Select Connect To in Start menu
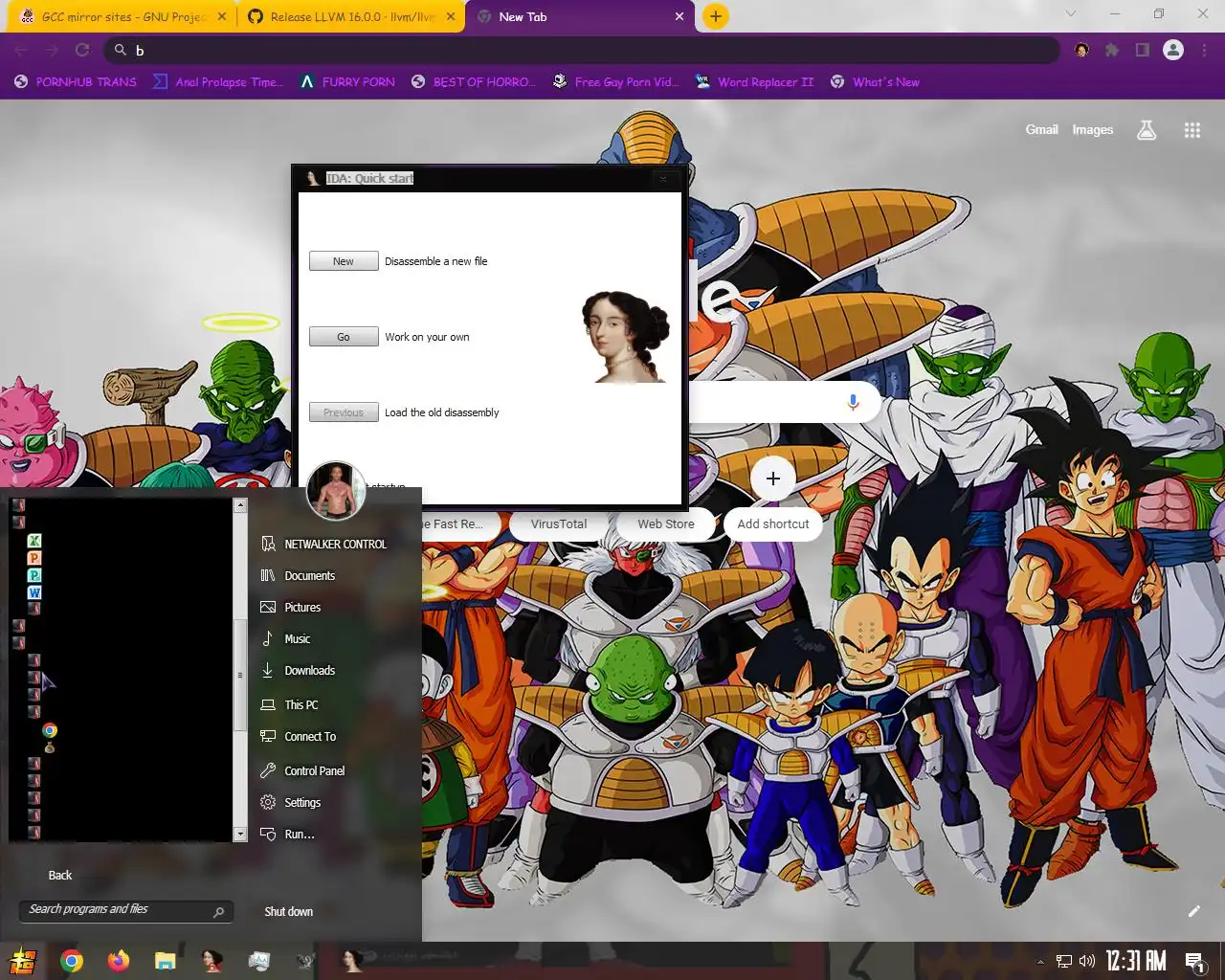 (298, 736)
